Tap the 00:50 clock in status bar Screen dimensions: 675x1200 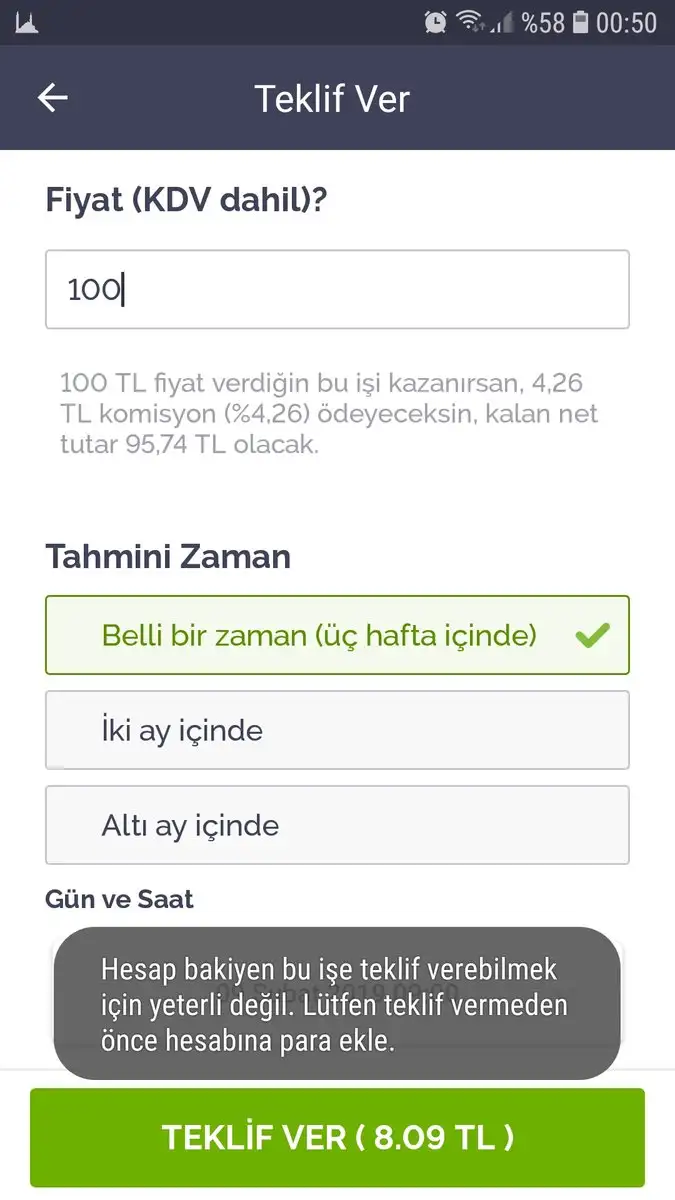(x=627, y=22)
